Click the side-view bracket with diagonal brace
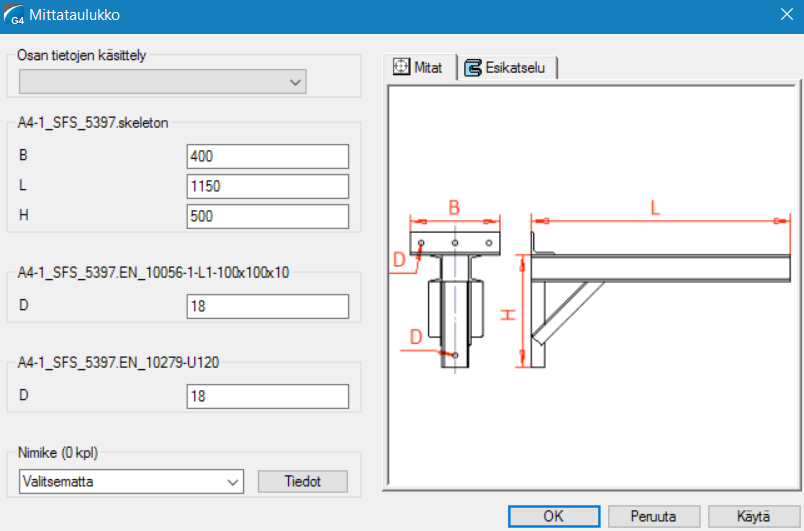The width and height of the screenshot is (804, 531). click(x=570, y=300)
